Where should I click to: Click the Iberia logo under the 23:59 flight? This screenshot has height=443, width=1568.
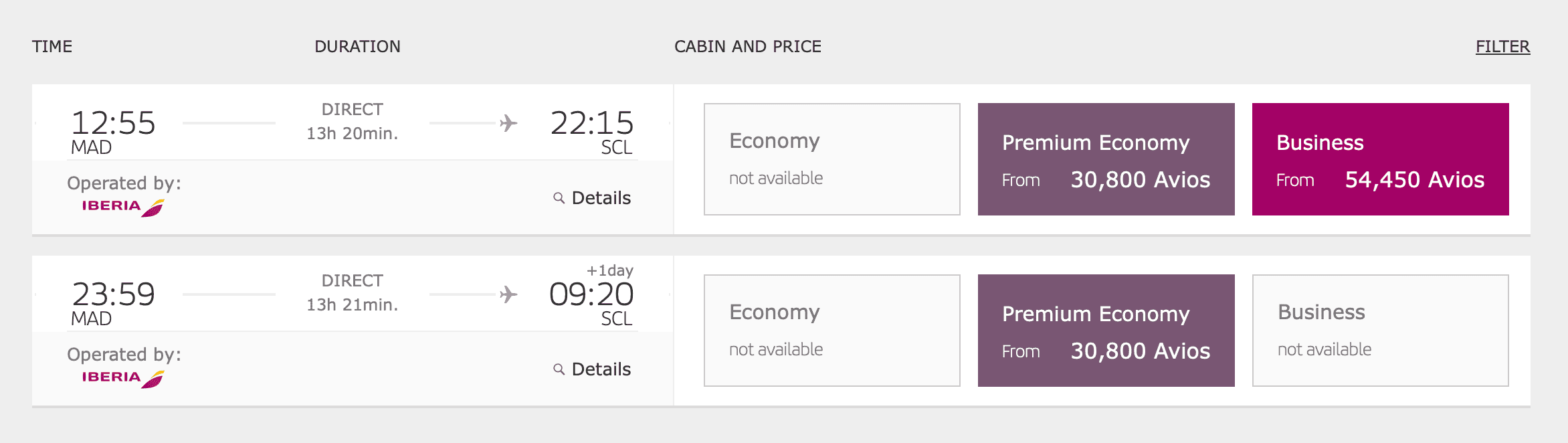coord(122,378)
